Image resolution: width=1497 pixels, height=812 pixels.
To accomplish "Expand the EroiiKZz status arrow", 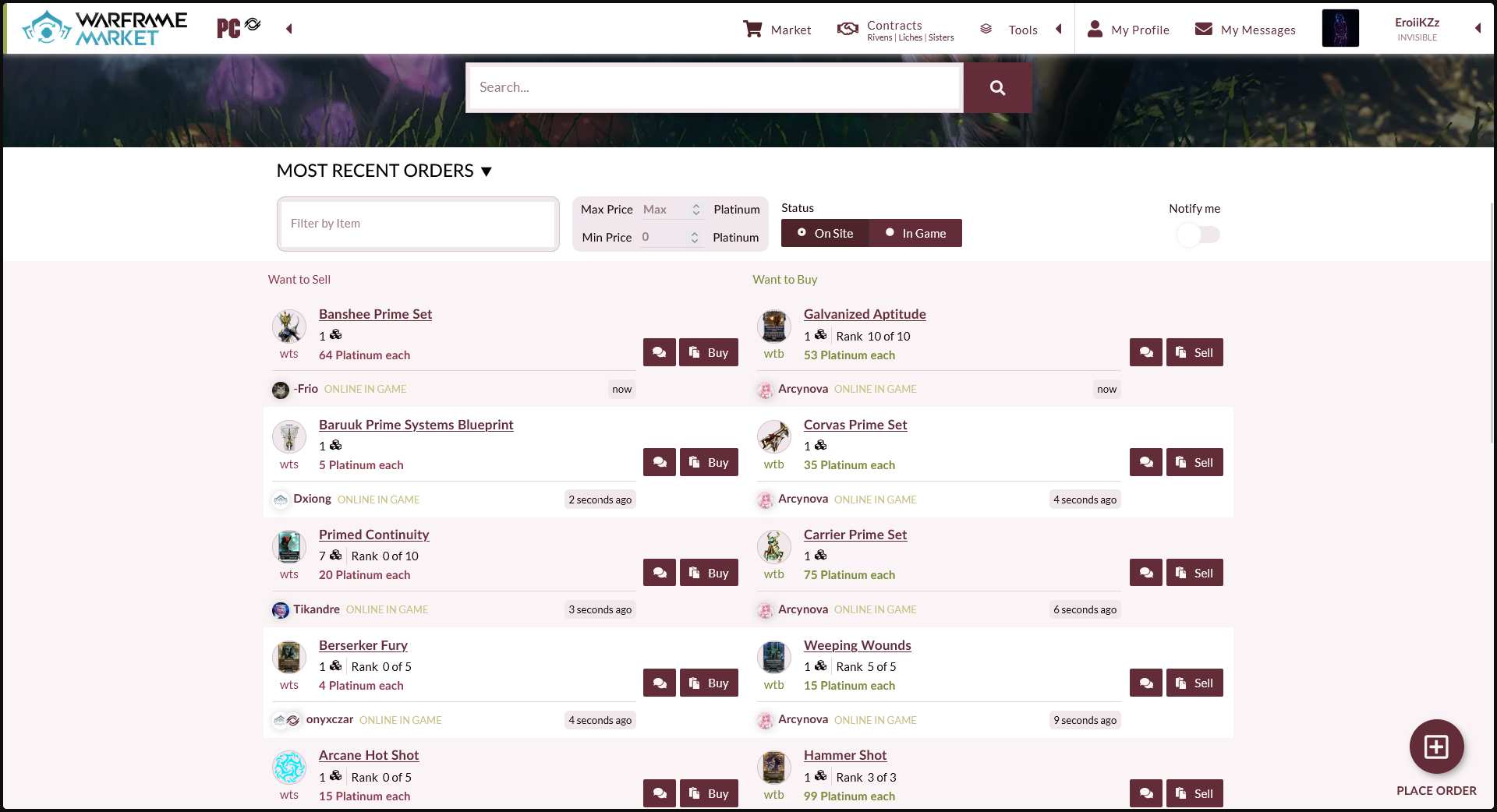I will click(1478, 28).
